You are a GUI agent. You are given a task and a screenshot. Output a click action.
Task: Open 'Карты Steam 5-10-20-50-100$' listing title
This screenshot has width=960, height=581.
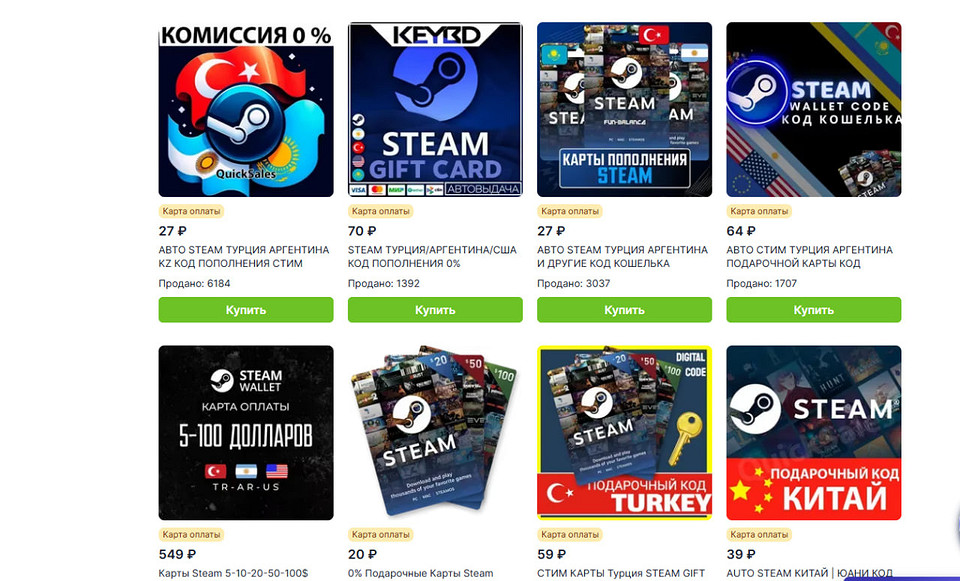tap(233, 574)
